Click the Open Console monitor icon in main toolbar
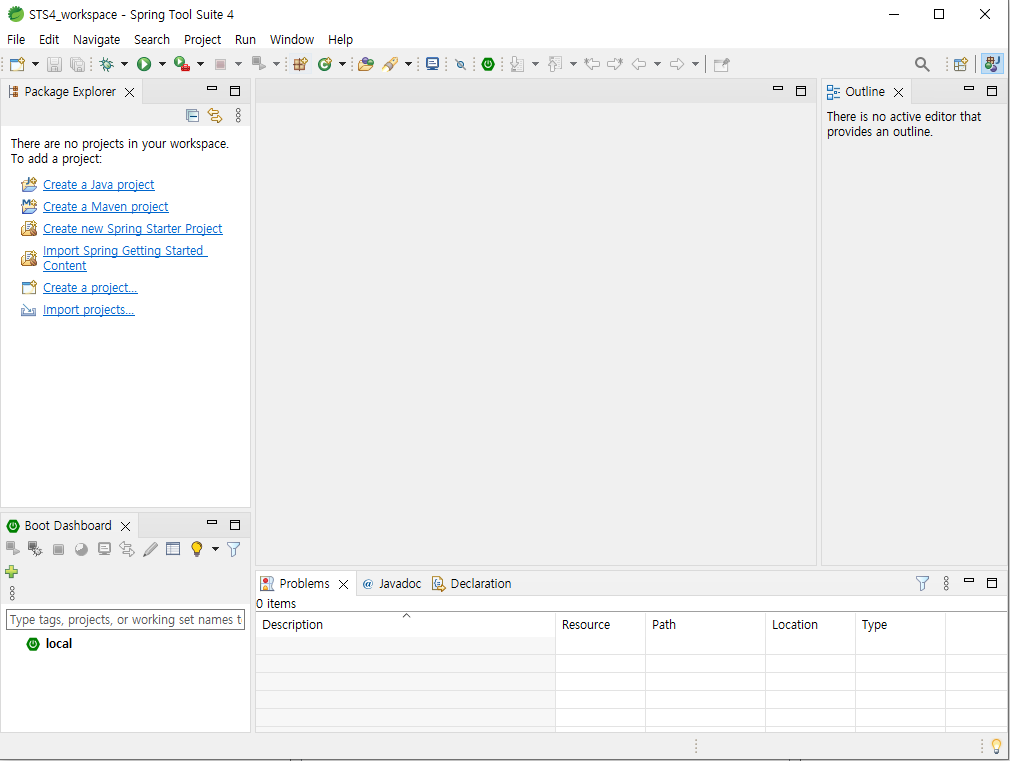 coord(433,64)
